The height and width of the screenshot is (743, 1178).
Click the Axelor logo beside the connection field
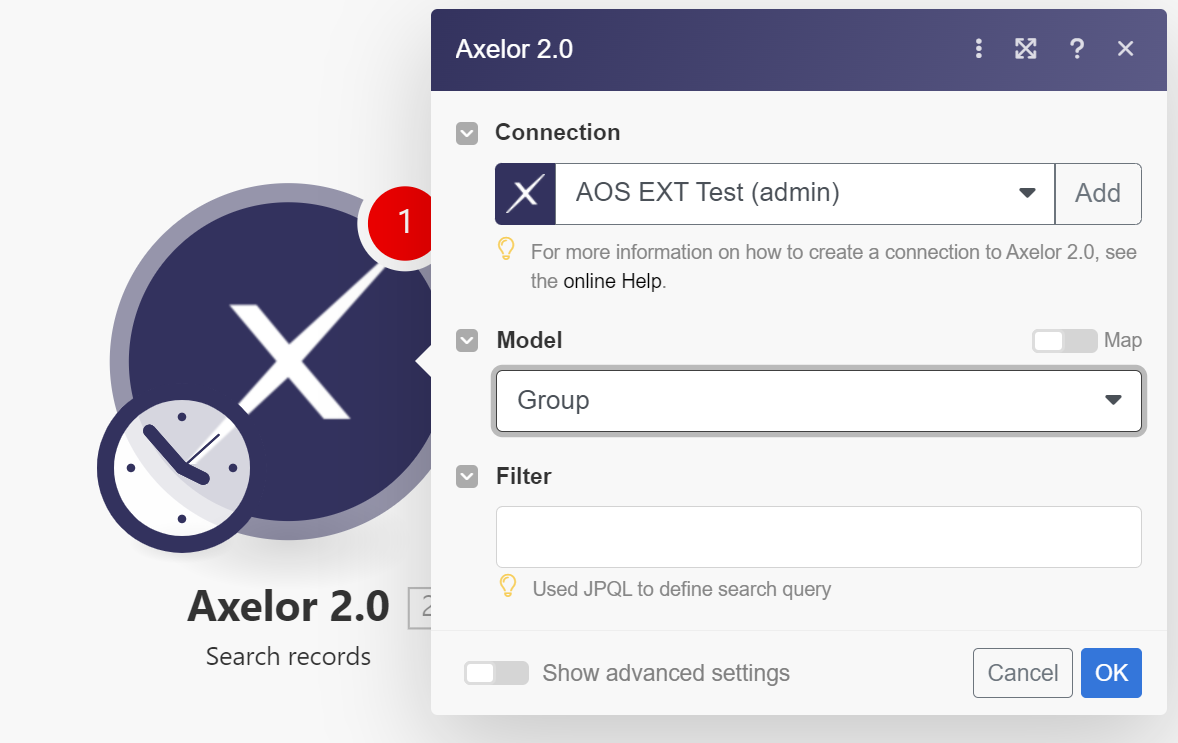(x=525, y=194)
